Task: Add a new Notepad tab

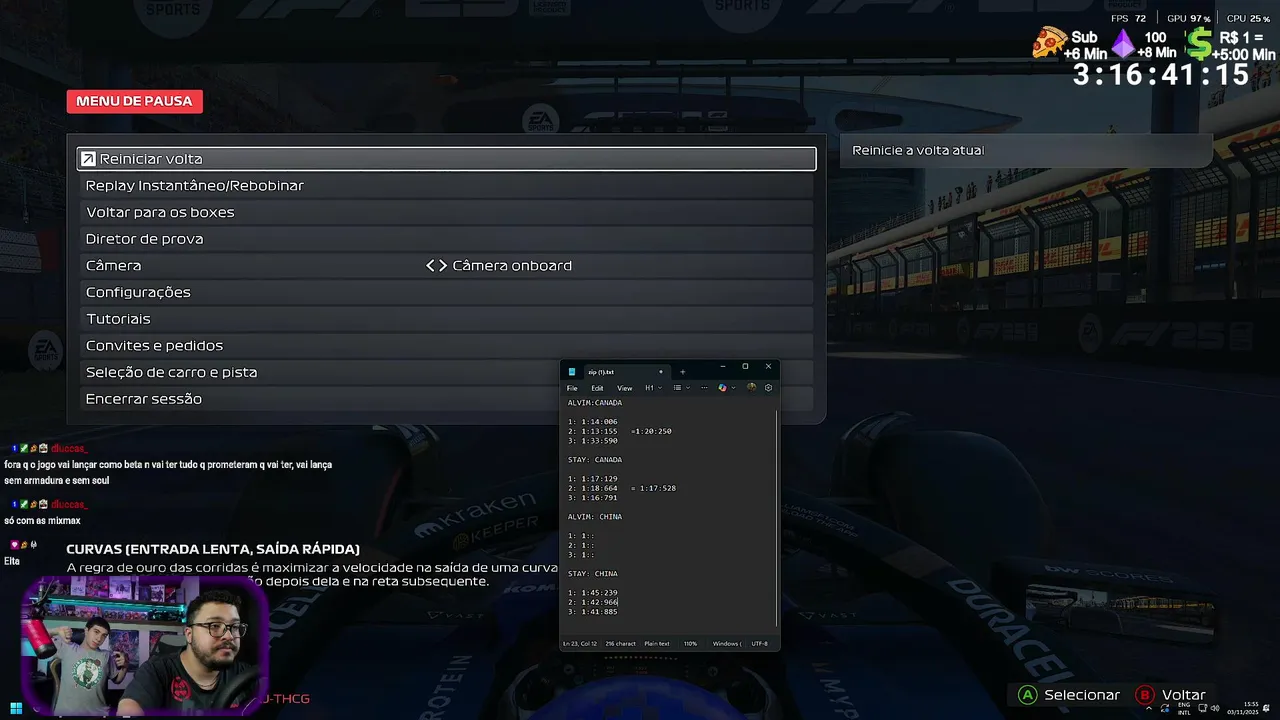Action: click(683, 372)
